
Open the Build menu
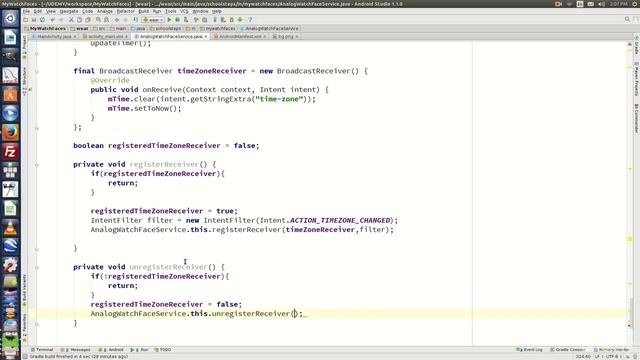click(144, 11)
